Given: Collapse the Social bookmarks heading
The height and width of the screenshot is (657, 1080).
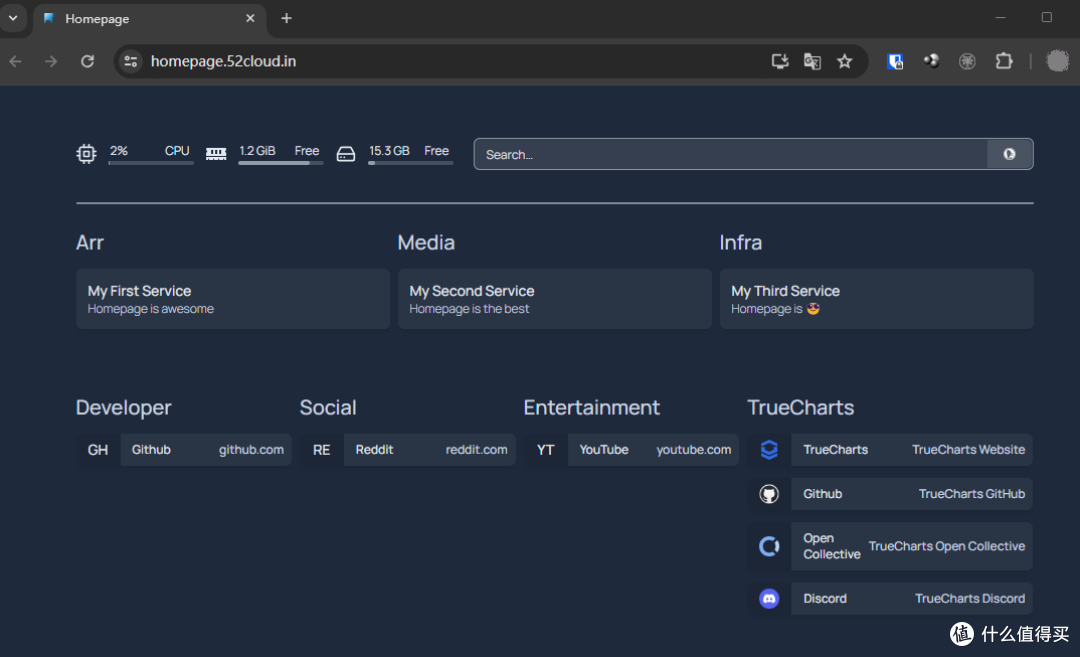Looking at the screenshot, I should pos(328,408).
